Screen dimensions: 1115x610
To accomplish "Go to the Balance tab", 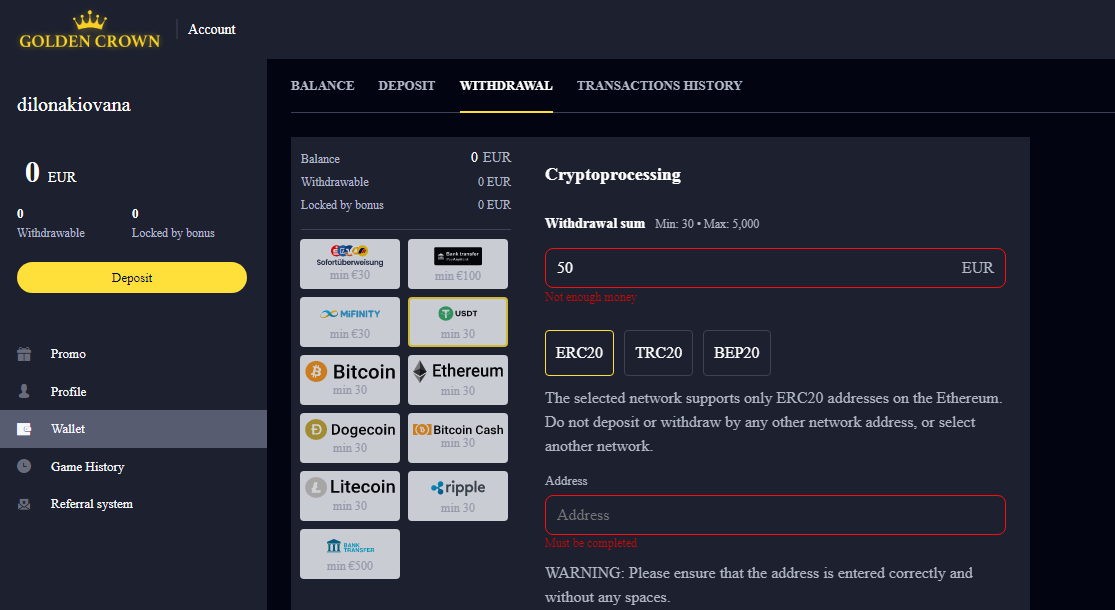I will [322, 86].
